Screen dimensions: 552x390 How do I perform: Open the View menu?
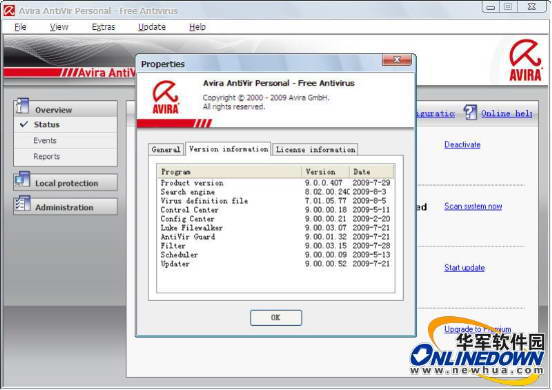pyautogui.click(x=59, y=27)
